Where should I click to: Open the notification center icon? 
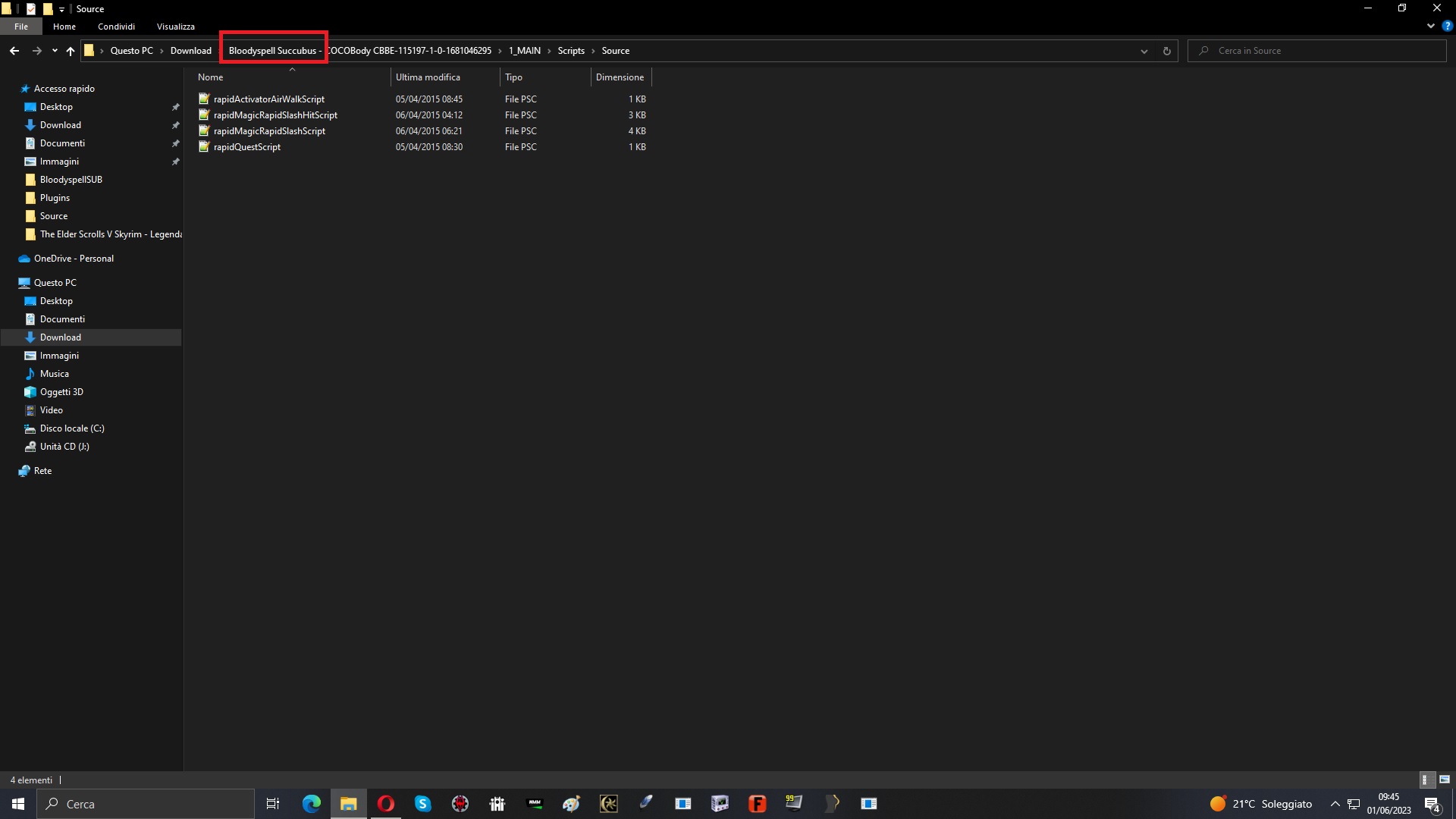(x=1432, y=804)
